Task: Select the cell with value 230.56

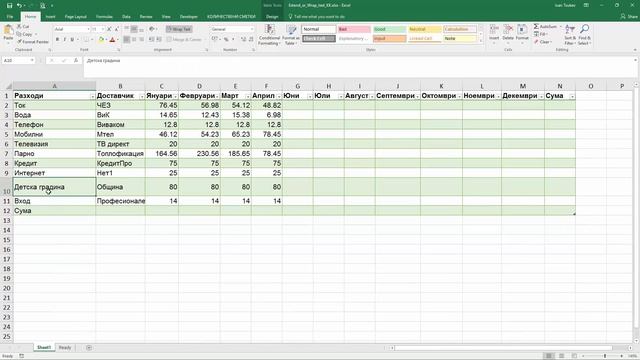Action: click(199, 153)
